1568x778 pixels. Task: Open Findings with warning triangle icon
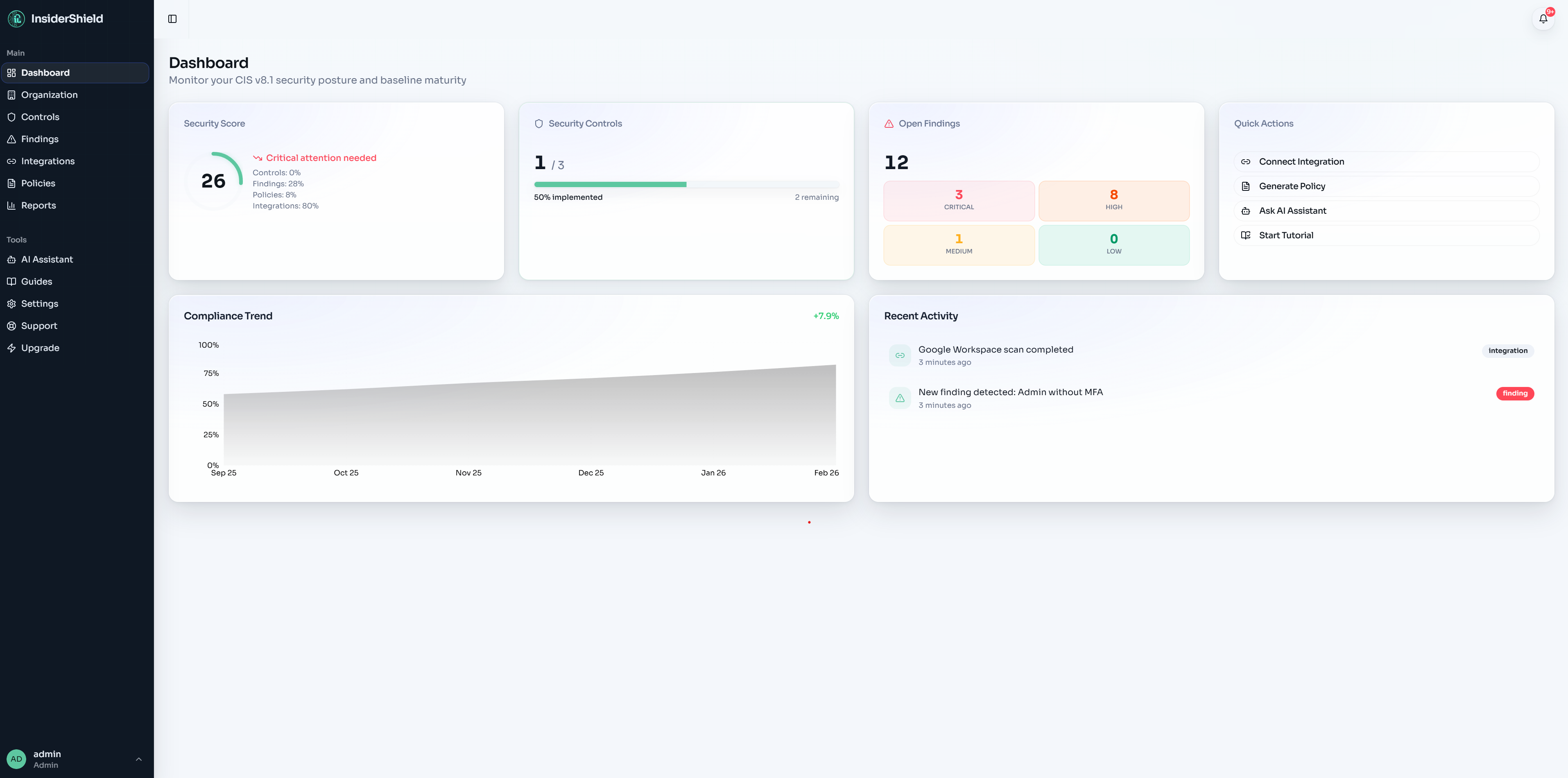click(x=11, y=139)
